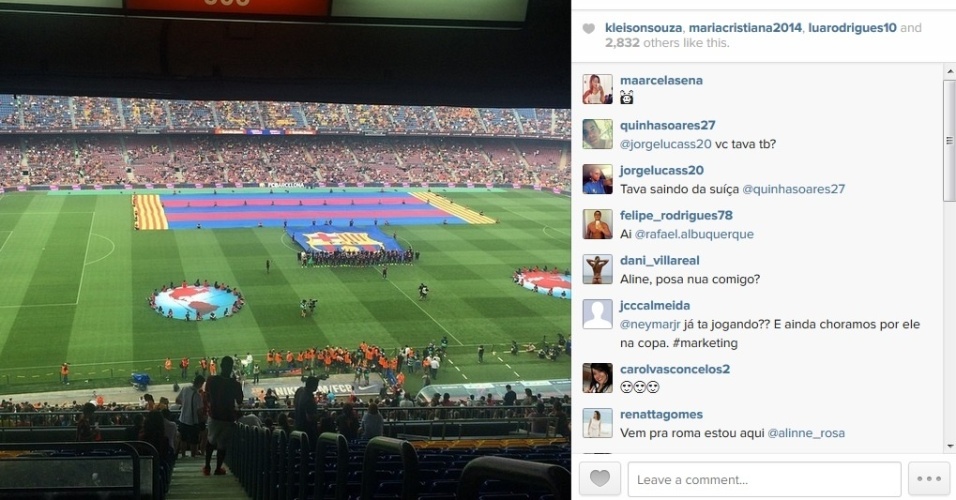Click the scrollbar down arrow in comments

pyautogui.click(x=949, y=447)
